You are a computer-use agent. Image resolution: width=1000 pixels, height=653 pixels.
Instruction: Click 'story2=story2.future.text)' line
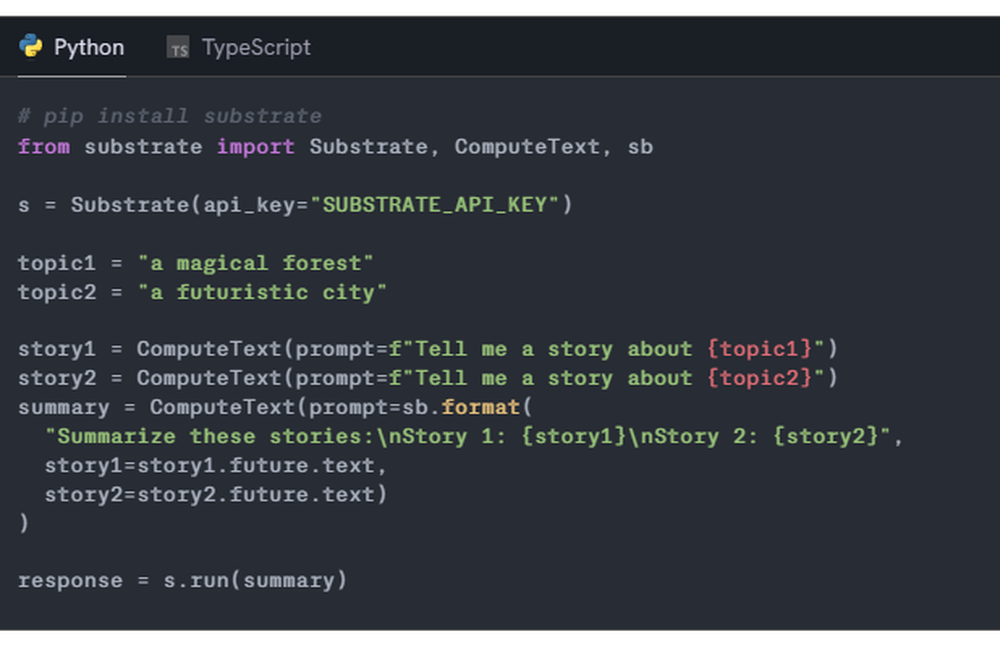216,494
